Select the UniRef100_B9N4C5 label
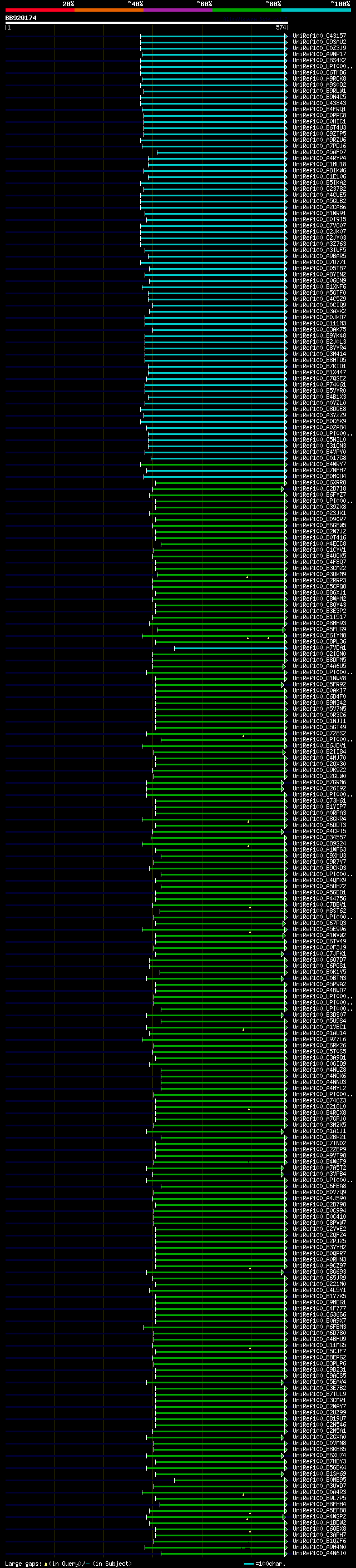The image size is (356, 1568). point(319,97)
